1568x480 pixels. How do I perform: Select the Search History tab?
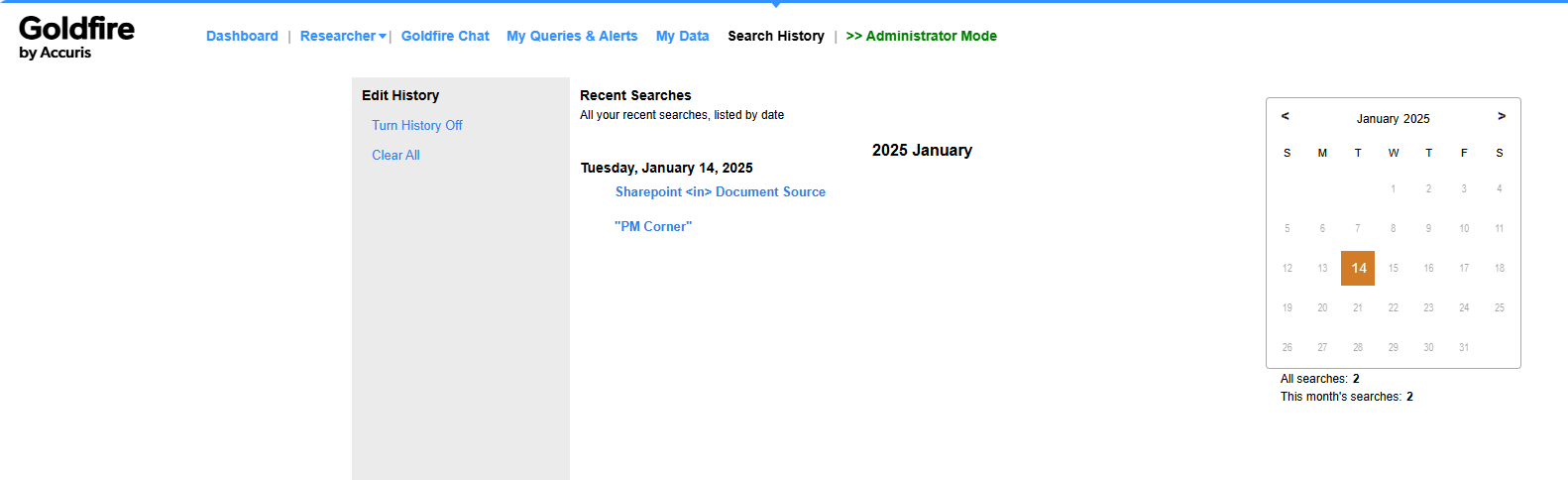pos(776,36)
